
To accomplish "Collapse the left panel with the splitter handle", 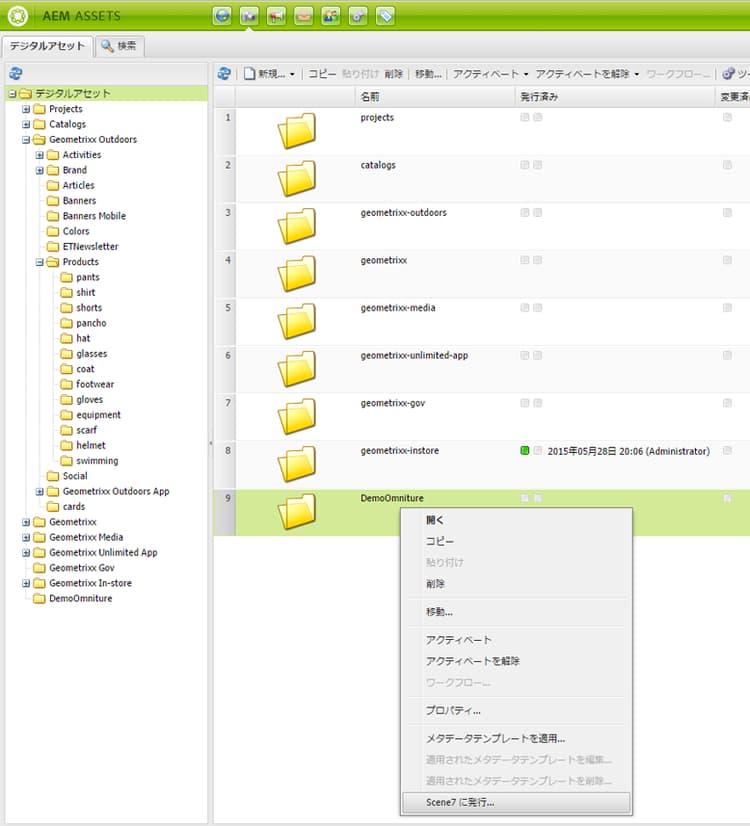I will tap(211, 443).
